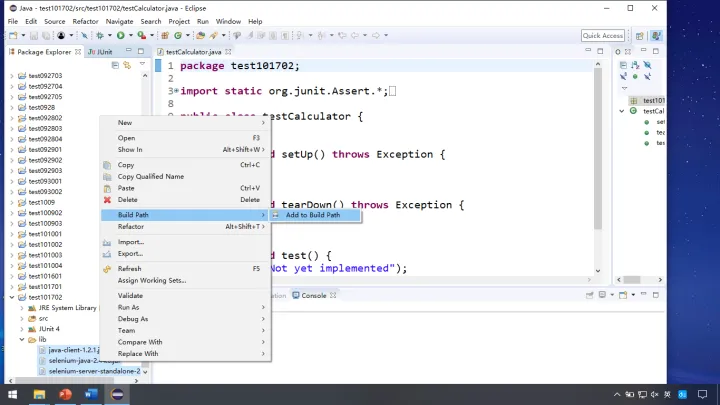The height and width of the screenshot is (405, 720).
Task: Select Add to Build Path submenu item
Action: 315,215
